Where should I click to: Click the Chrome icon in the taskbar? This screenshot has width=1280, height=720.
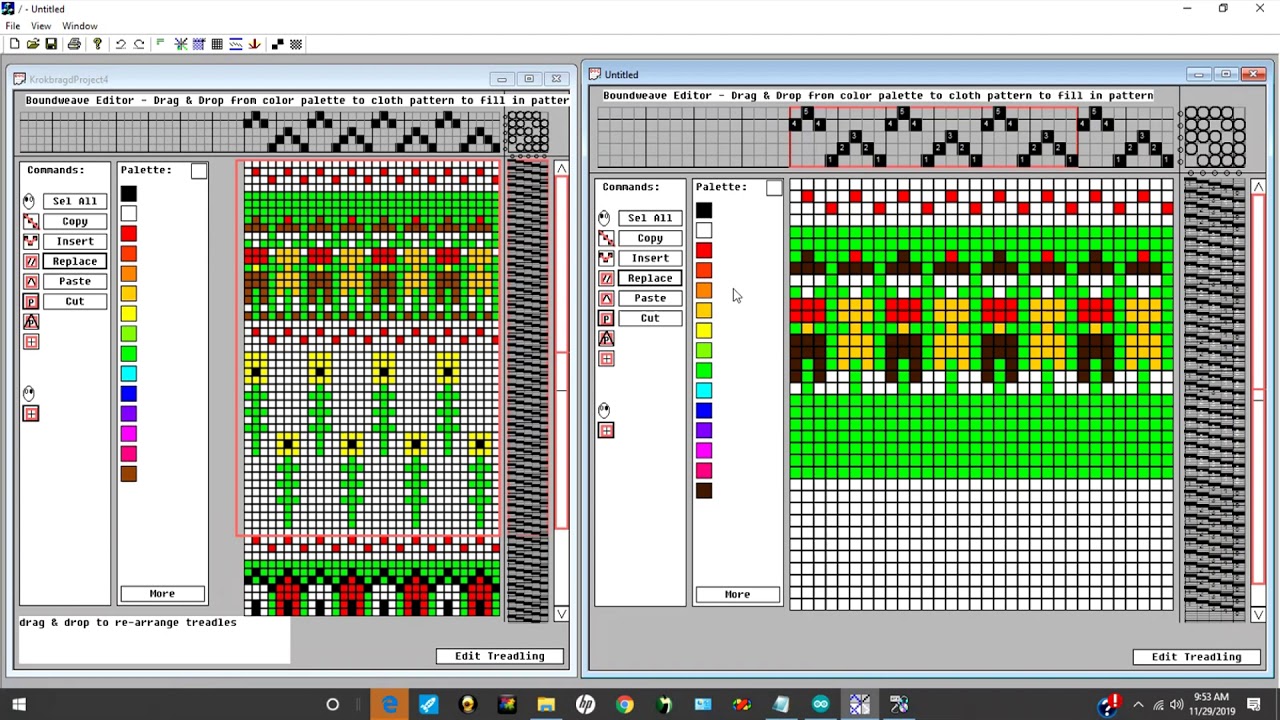click(x=624, y=705)
